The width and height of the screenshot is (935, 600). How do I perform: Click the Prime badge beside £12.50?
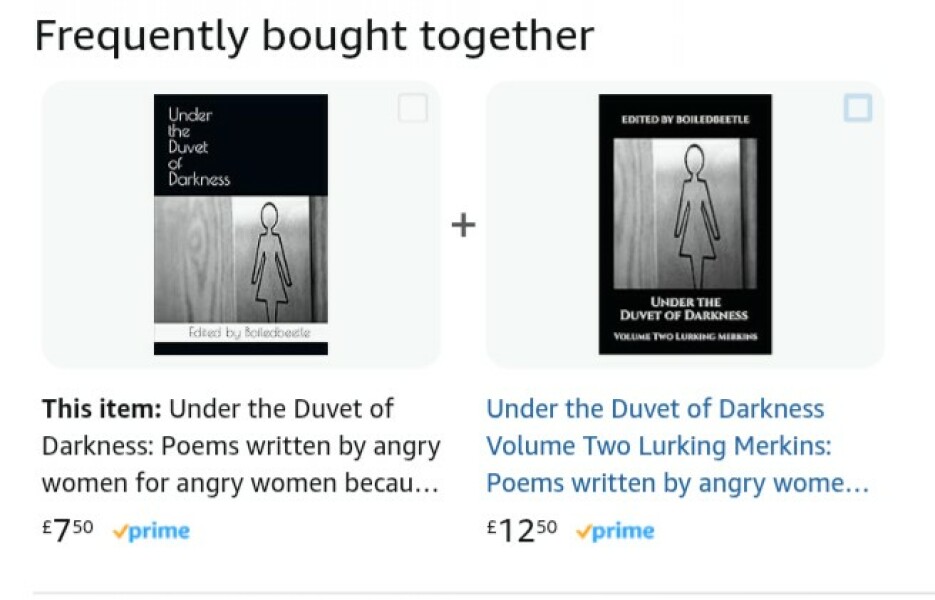point(615,532)
